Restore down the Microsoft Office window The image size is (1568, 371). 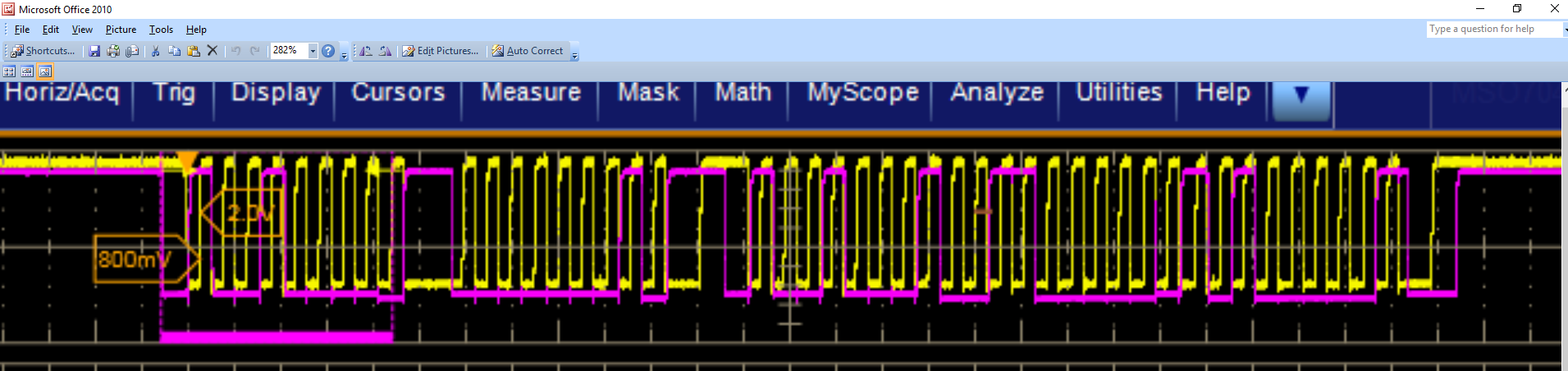1517,9
